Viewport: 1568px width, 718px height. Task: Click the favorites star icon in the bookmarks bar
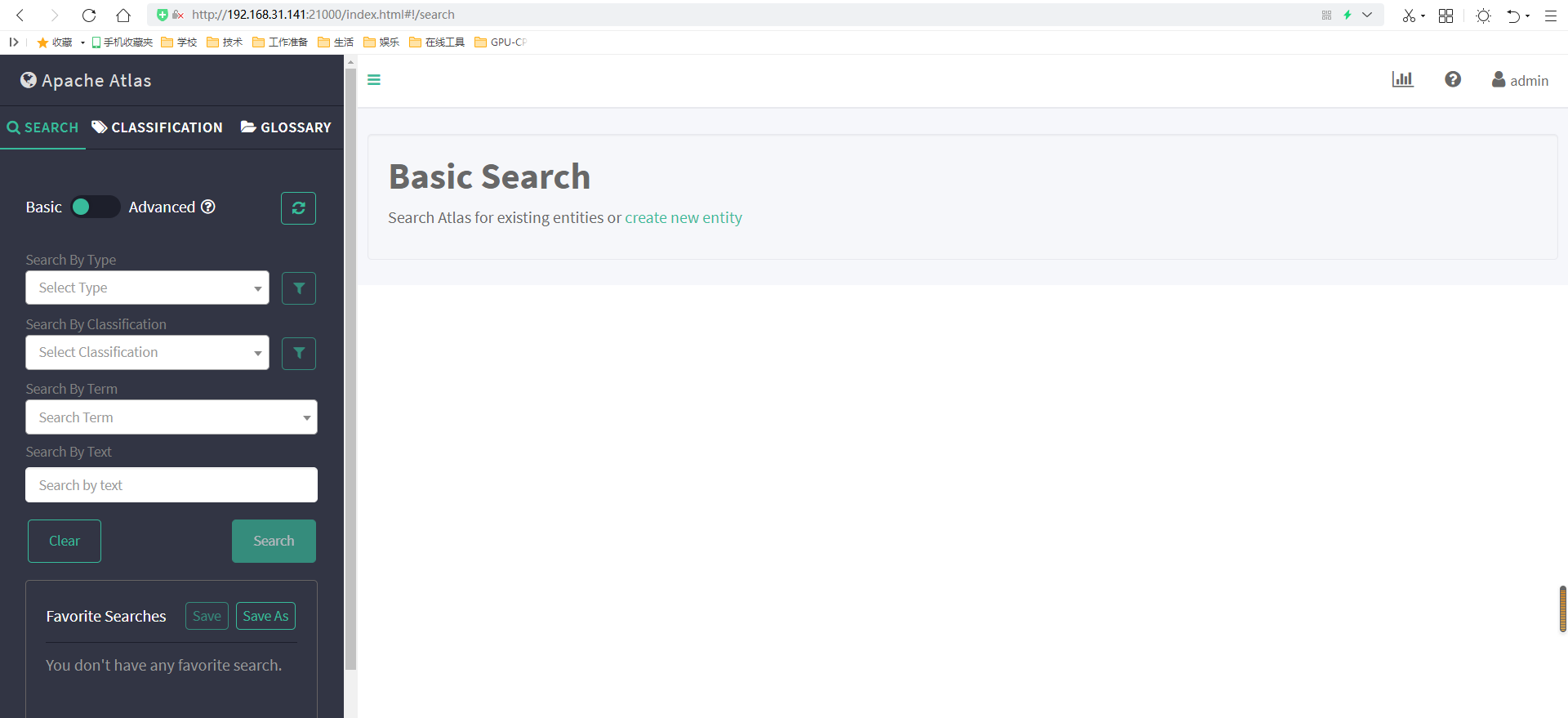(42, 42)
